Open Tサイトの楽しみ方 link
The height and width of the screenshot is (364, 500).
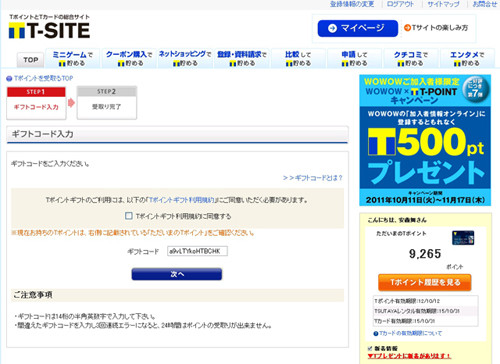436,28
